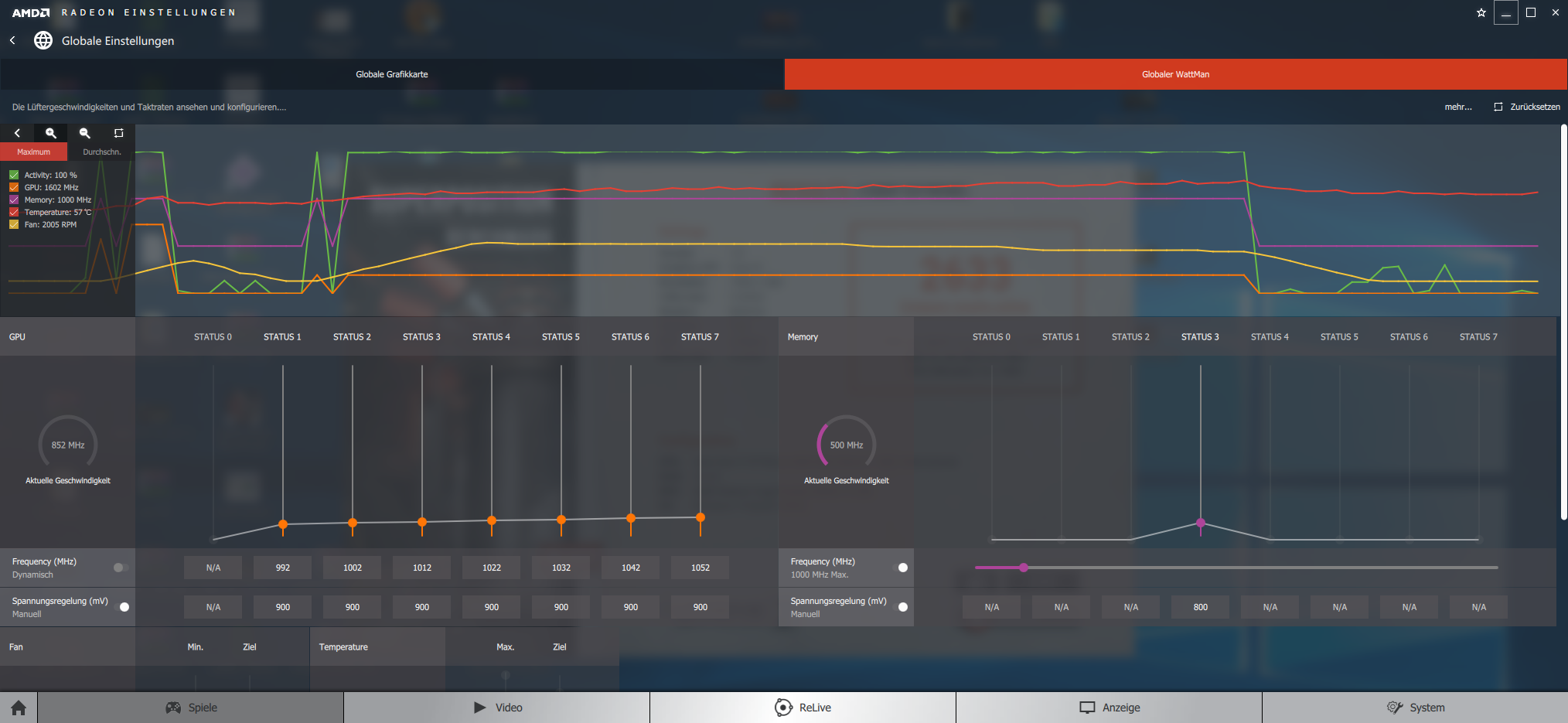This screenshot has height=723, width=1568.
Task: Click GPU STATUS 0 frequency field N/A
Action: [213, 568]
